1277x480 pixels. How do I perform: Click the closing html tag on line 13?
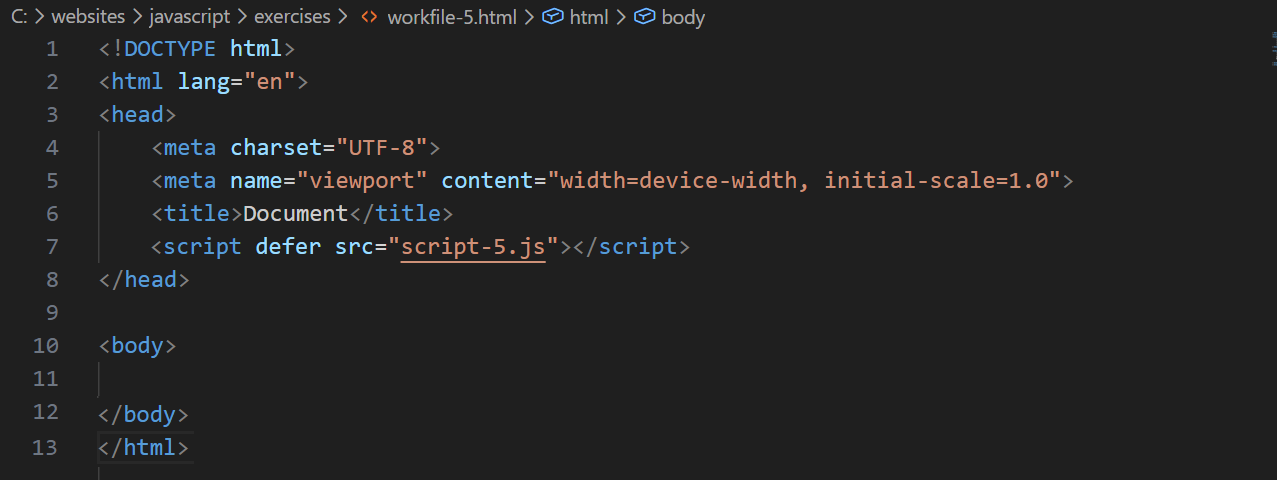coord(144,446)
